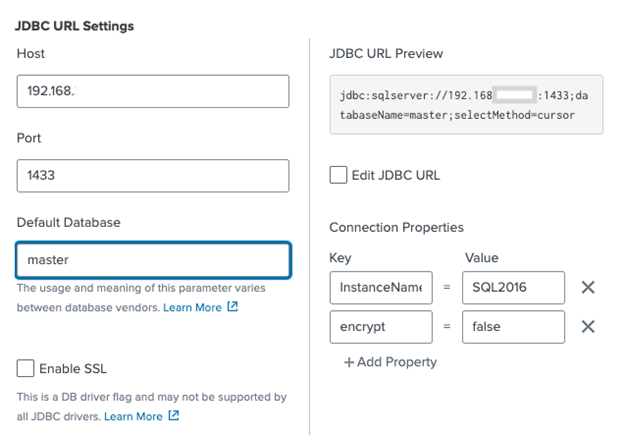Viewport: 624px width, 435px height.
Task: Delete the encrypt property row
Action: pyautogui.click(x=588, y=326)
